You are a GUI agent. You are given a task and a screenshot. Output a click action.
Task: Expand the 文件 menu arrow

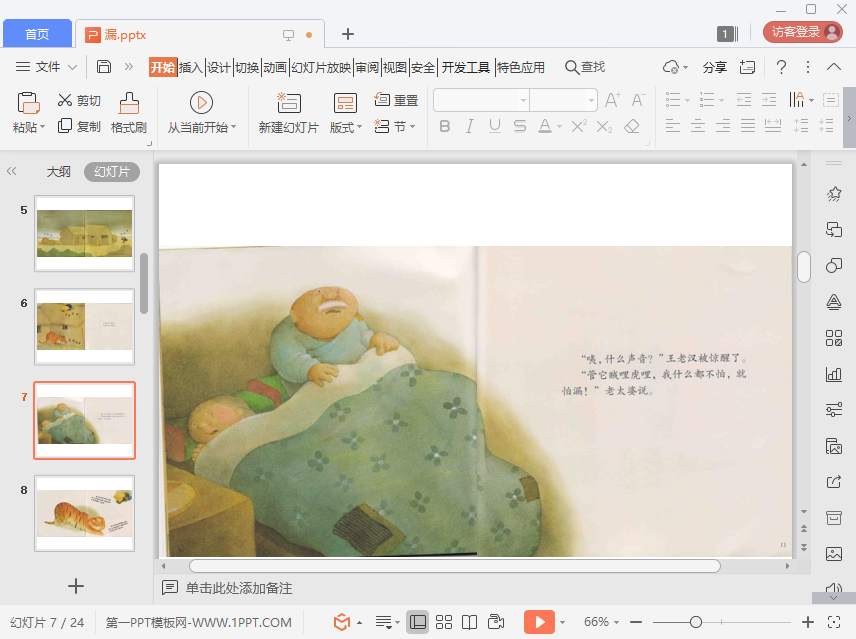(x=72, y=67)
